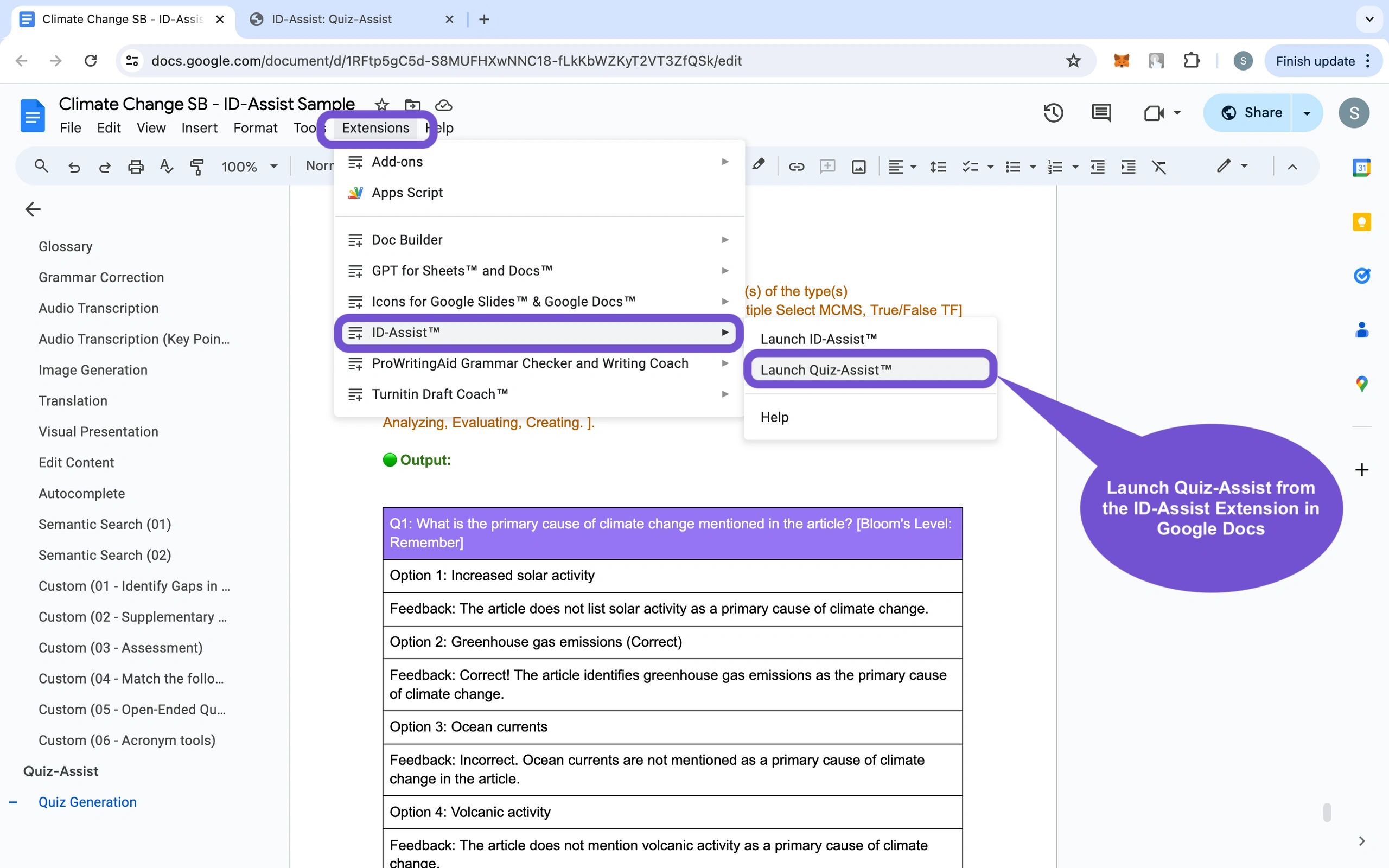Open the Extensions menu
Image resolution: width=1389 pixels, height=868 pixels.
click(375, 127)
